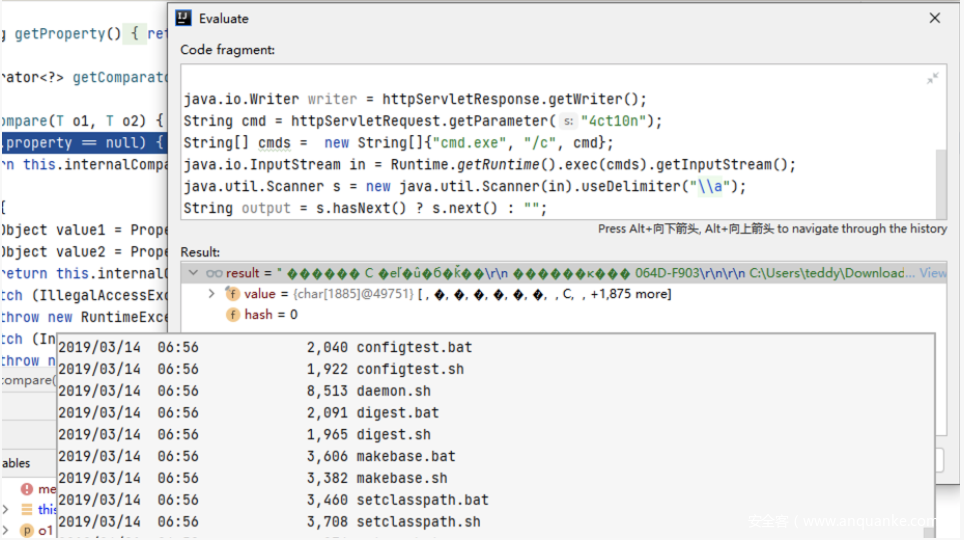This screenshot has height=540, width=964.
Task: Click configtest.sh in output list
Action: (410, 369)
